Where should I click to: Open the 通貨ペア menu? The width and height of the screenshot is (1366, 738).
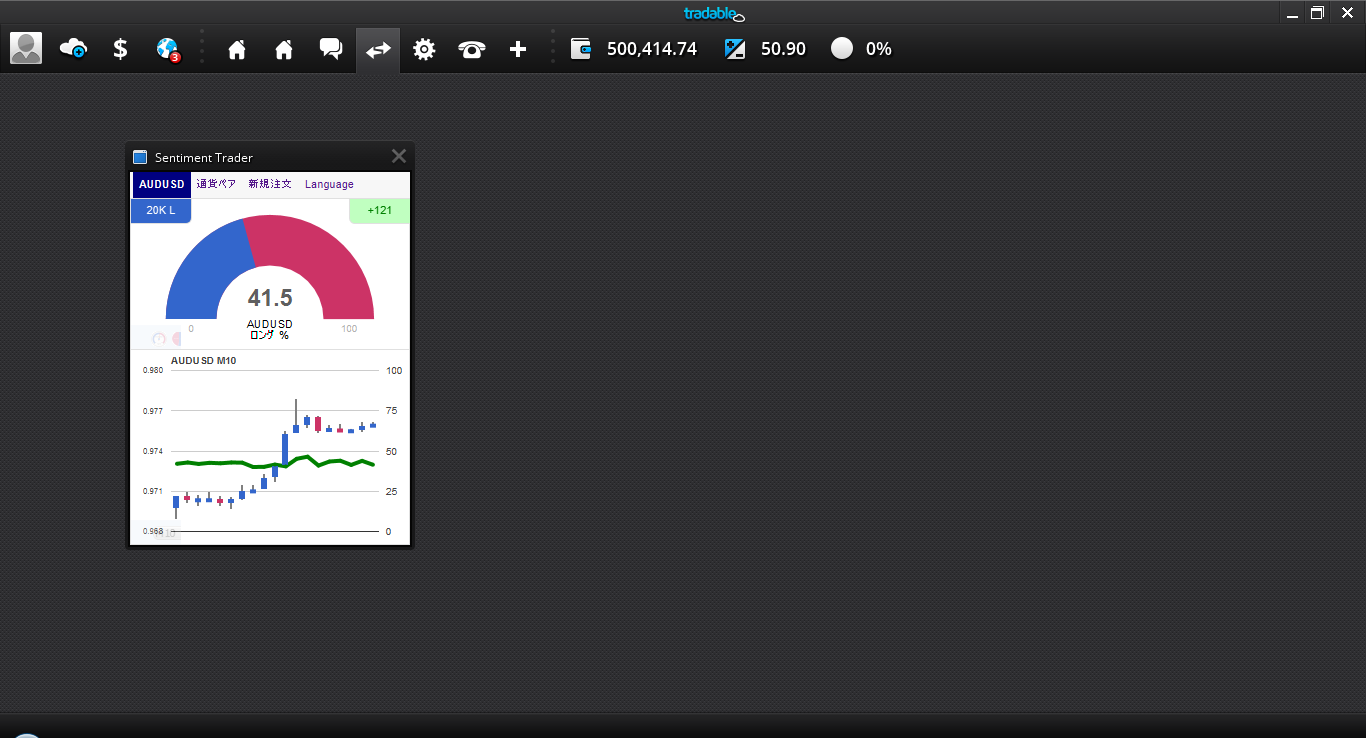(216, 184)
